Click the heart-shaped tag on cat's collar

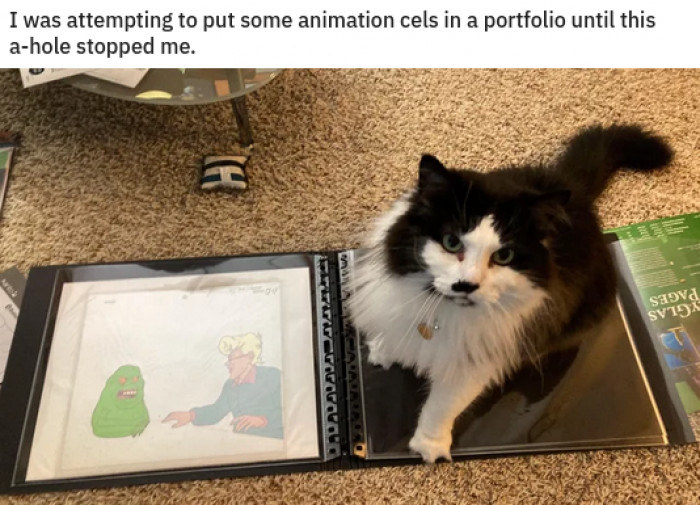pos(425,331)
